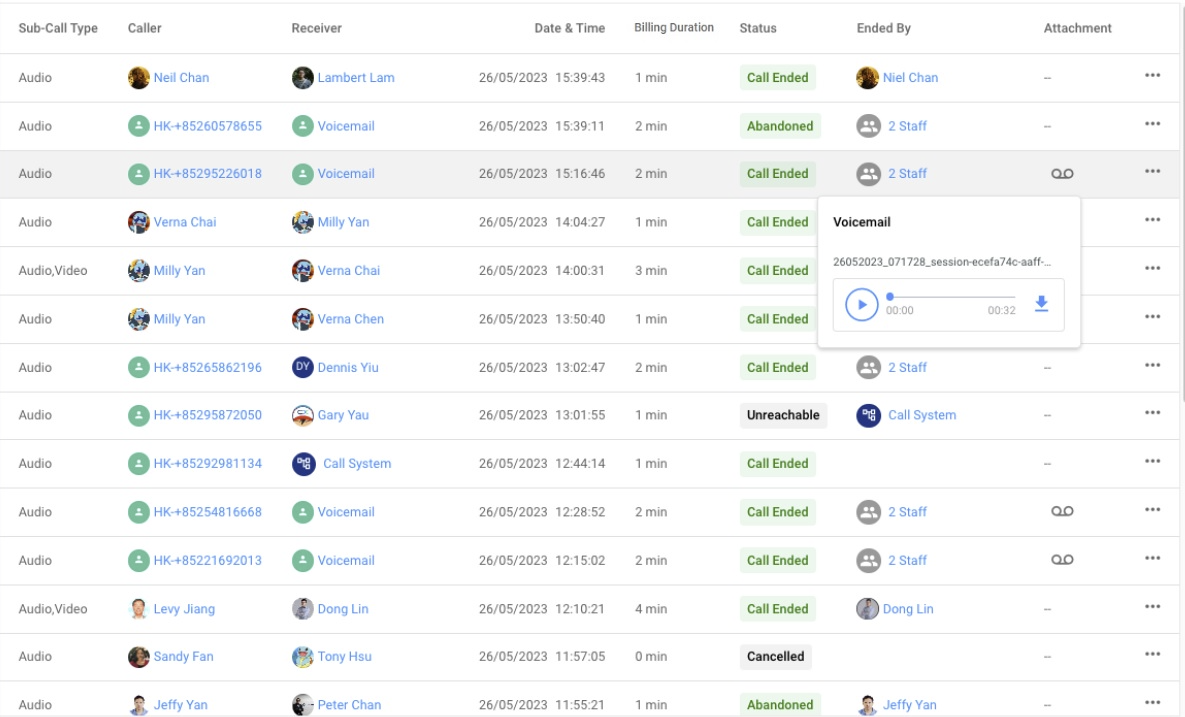Sort by the Billing Duration column header
The height and width of the screenshot is (717, 1185).
click(673, 27)
